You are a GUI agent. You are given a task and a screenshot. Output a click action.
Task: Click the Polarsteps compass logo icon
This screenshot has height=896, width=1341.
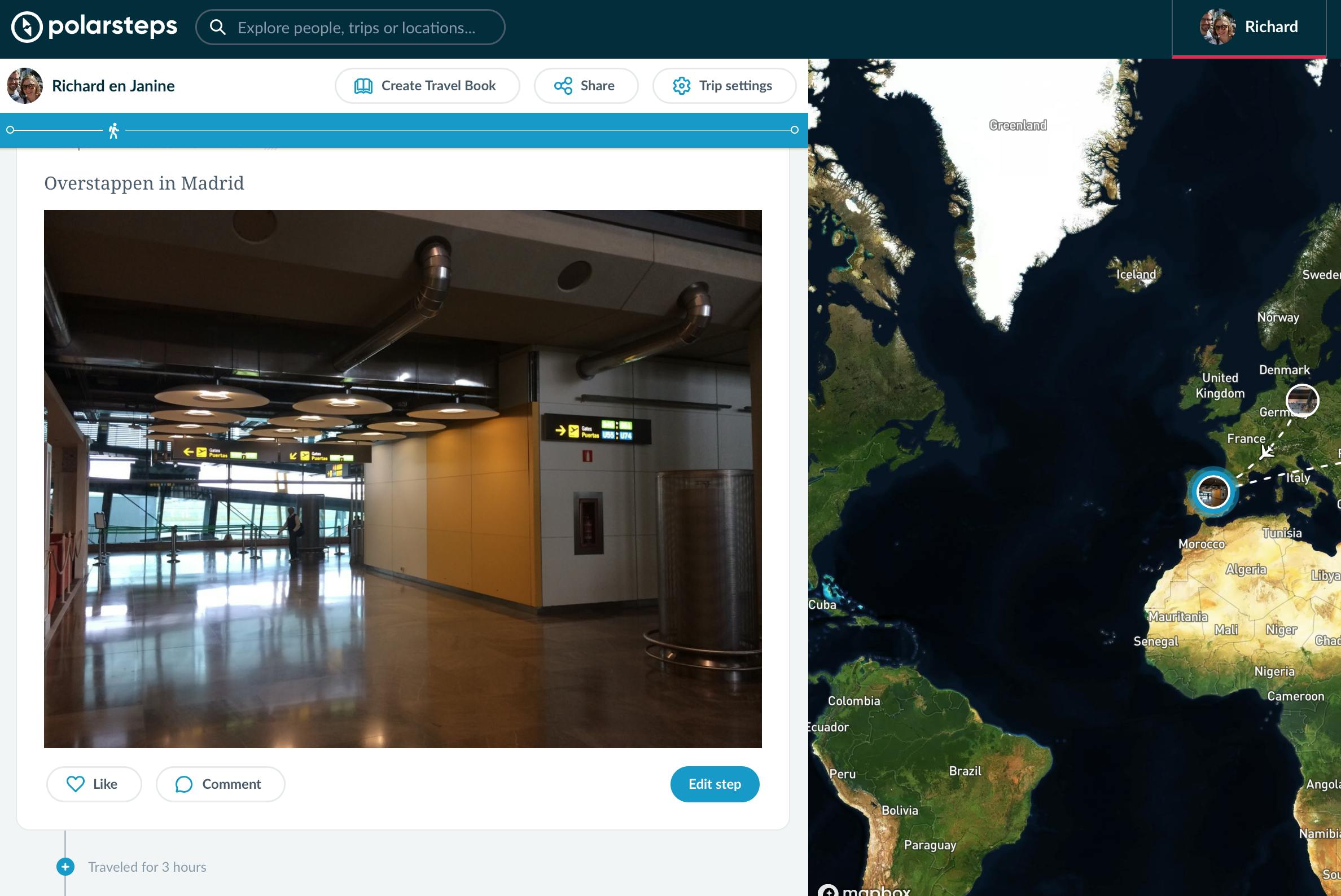pos(27,27)
